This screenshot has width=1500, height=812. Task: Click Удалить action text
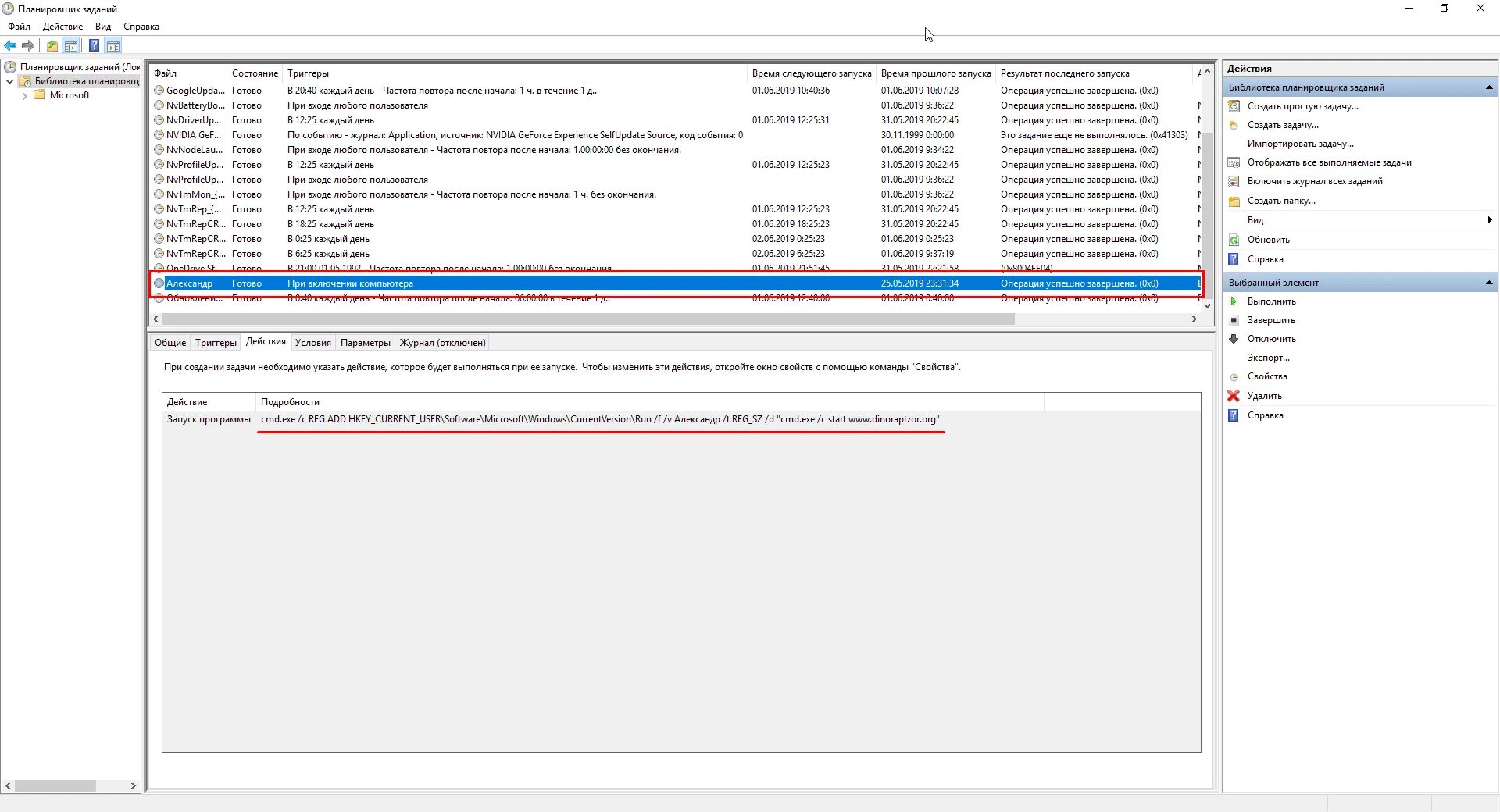coord(1264,396)
